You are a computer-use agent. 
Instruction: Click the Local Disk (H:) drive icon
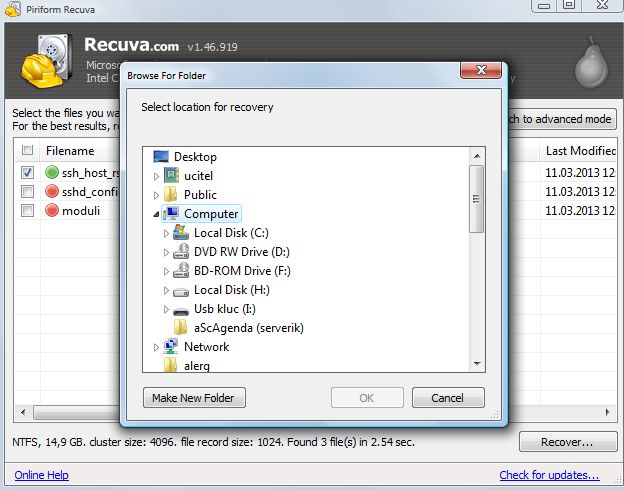(181, 292)
